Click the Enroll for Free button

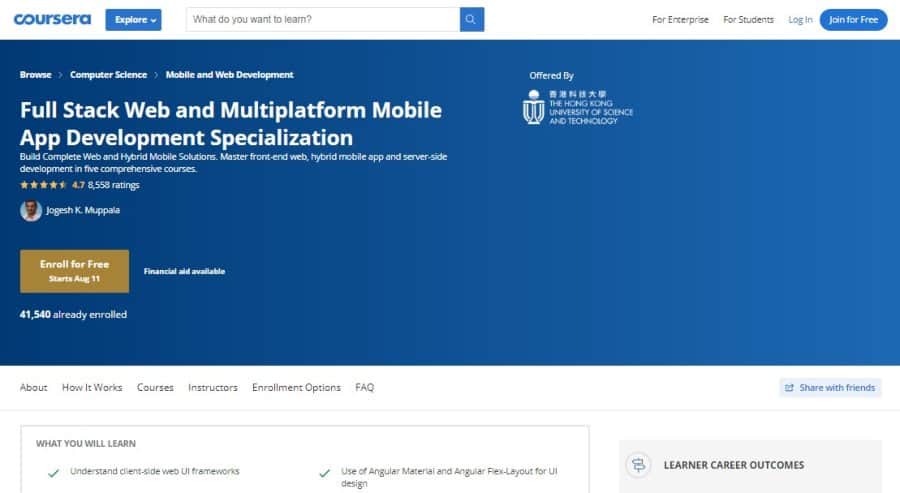click(75, 271)
